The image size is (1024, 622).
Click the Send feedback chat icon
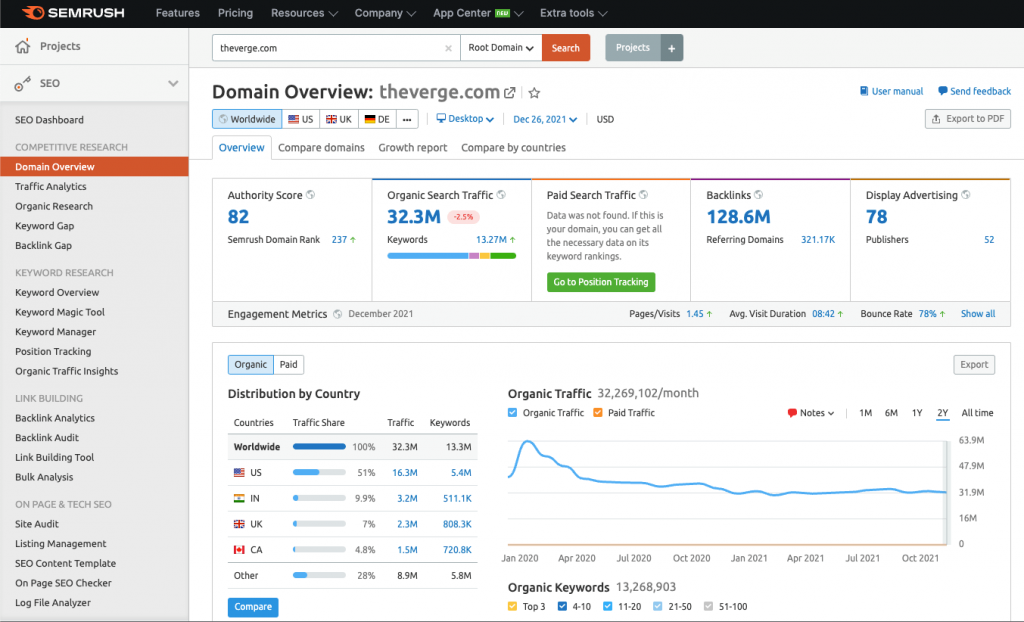(x=942, y=91)
